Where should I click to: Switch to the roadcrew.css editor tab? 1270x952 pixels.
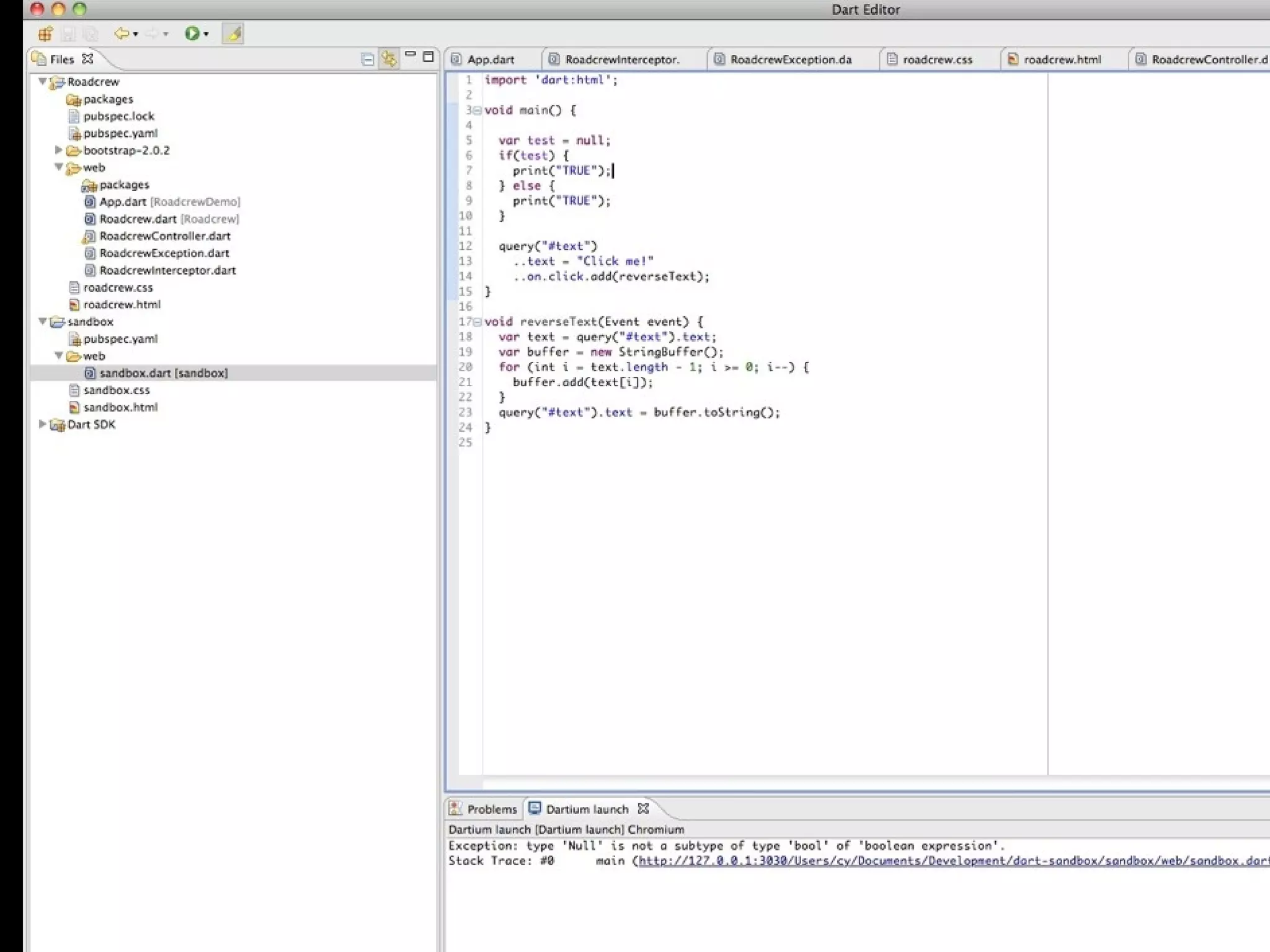[936, 59]
